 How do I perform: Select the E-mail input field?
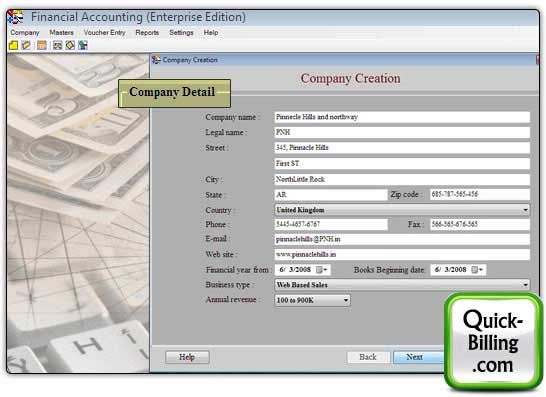[x=402, y=239]
